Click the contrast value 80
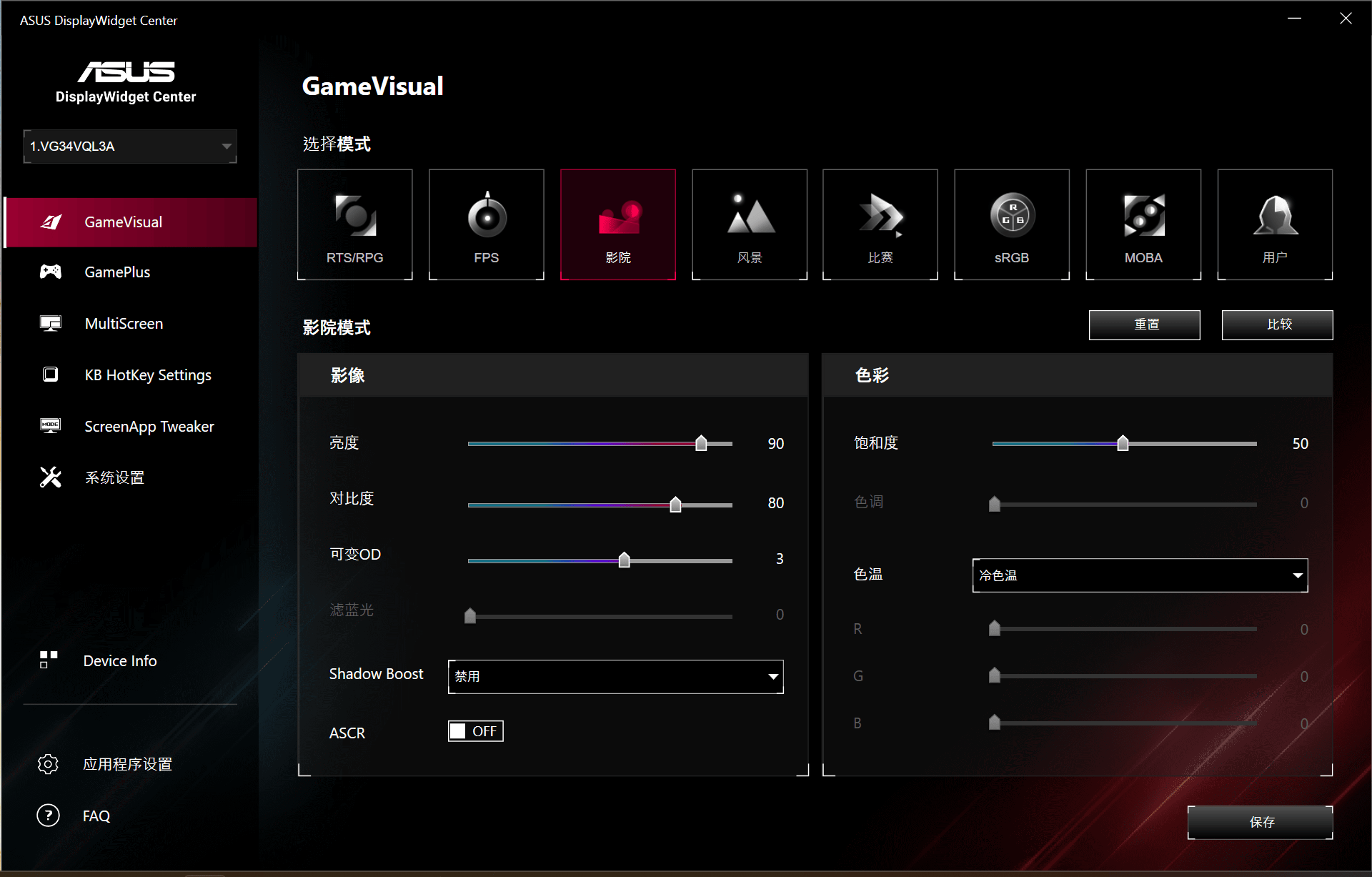This screenshot has width=1372, height=877. pyautogui.click(x=776, y=503)
